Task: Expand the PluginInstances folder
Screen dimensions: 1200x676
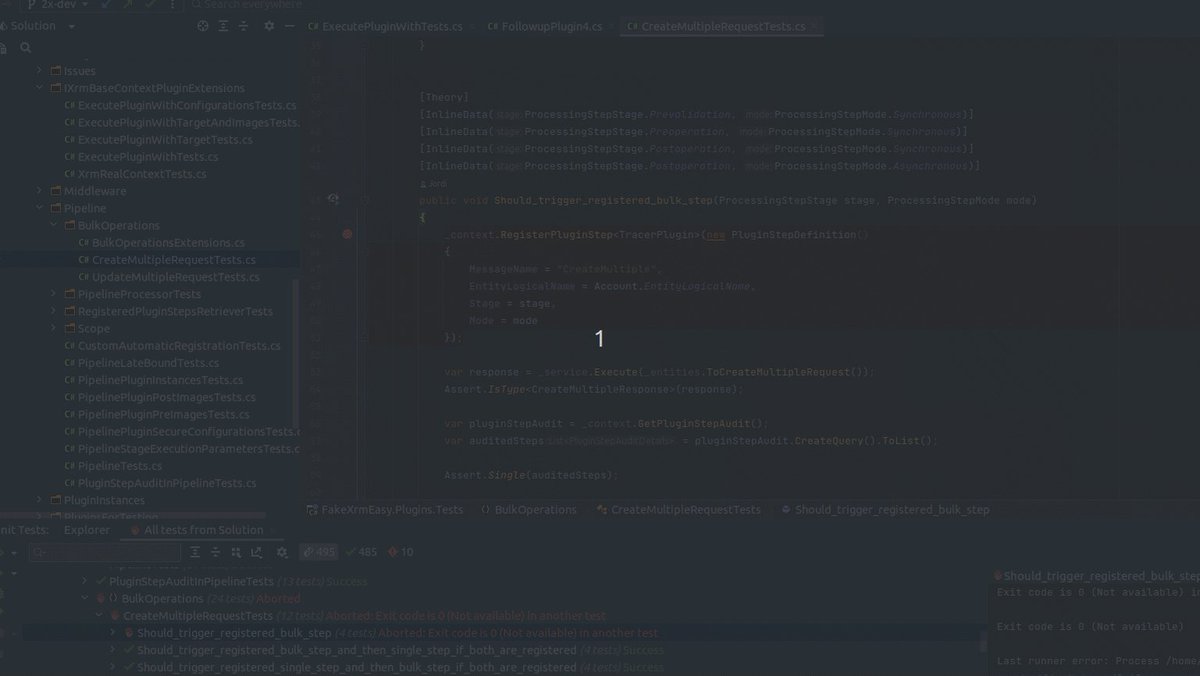Action: coord(41,500)
